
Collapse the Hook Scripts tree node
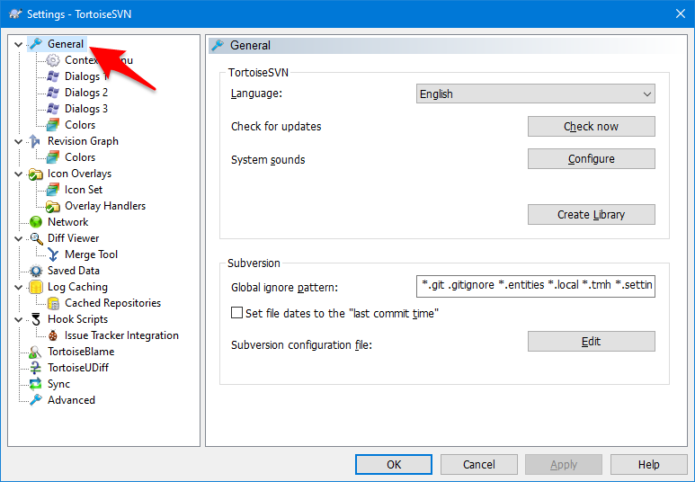[x=18, y=320]
